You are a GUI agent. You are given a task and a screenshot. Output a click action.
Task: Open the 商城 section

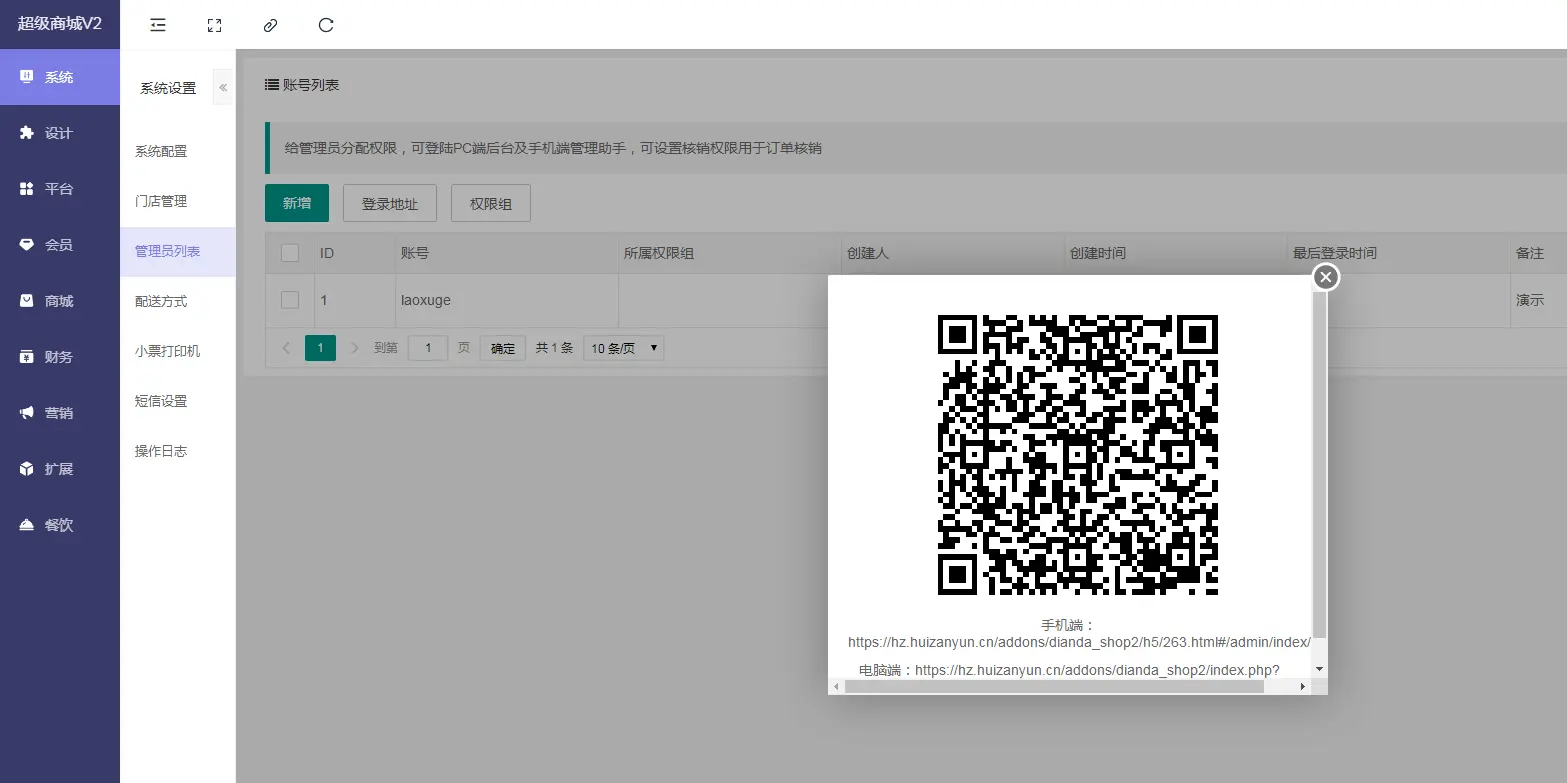tap(60, 301)
